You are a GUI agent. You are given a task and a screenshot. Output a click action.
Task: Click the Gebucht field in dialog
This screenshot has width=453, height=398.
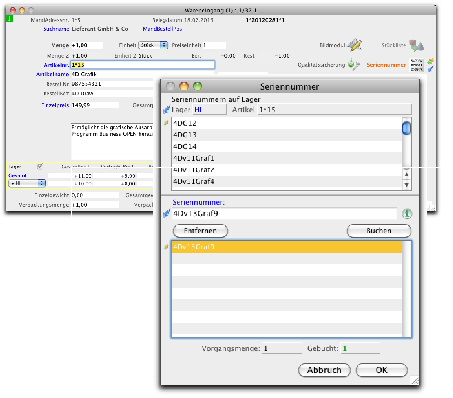360,348
